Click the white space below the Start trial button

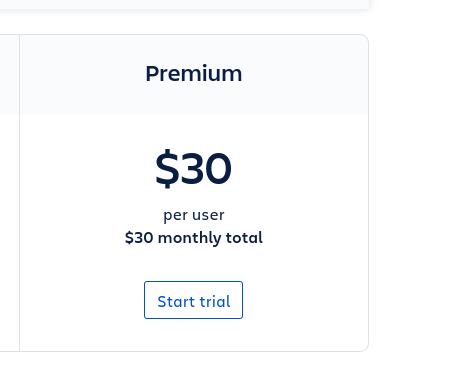[x=193, y=334]
